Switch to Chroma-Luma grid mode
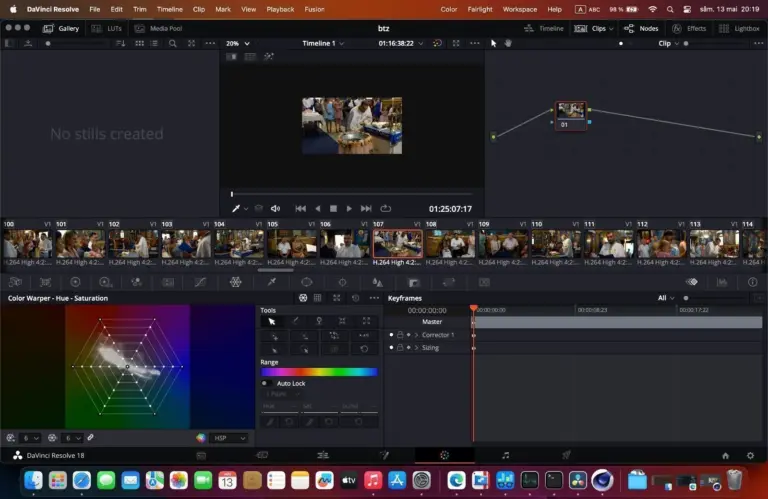Viewport: 768px width, 499px height. [x=317, y=298]
